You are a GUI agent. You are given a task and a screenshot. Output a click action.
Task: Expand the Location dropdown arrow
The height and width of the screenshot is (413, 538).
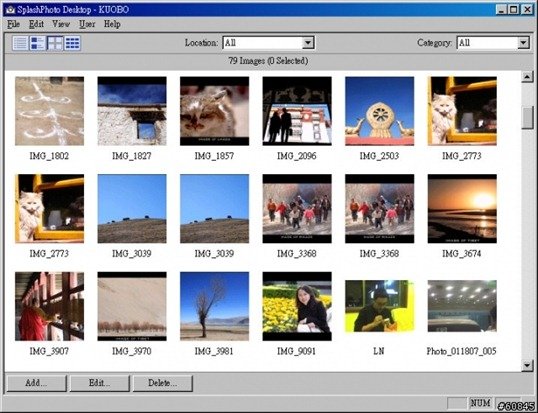pos(308,43)
